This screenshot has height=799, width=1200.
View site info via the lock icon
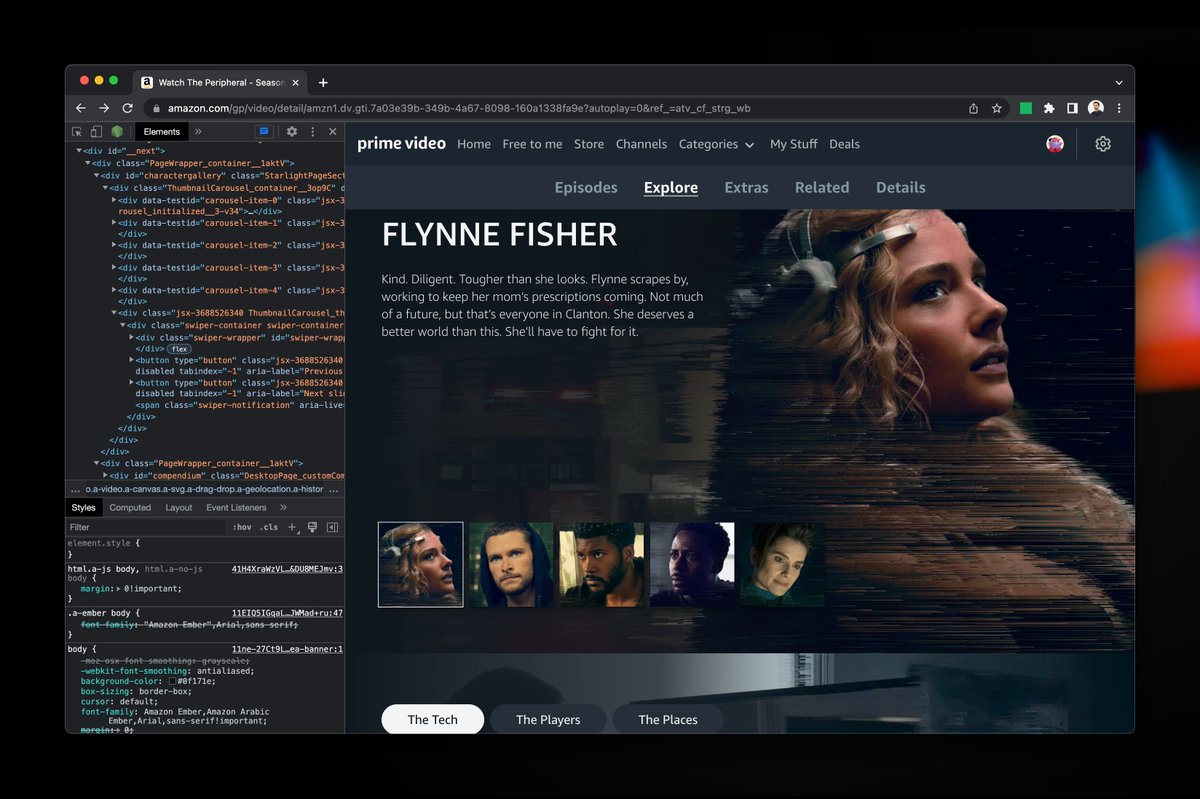pyautogui.click(x=155, y=108)
